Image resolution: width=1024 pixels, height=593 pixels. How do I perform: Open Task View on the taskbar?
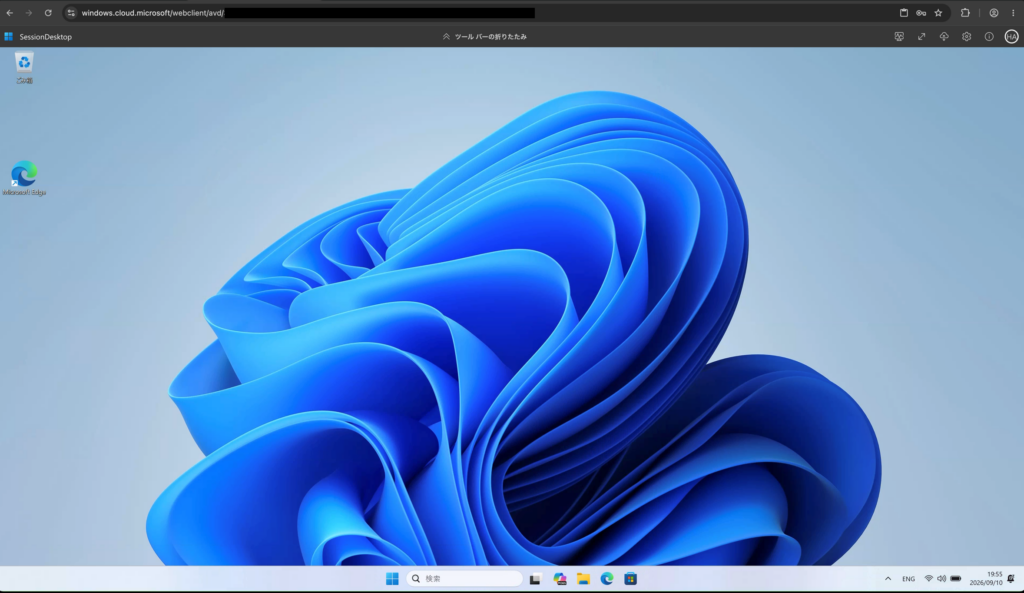(x=535, y=579)
